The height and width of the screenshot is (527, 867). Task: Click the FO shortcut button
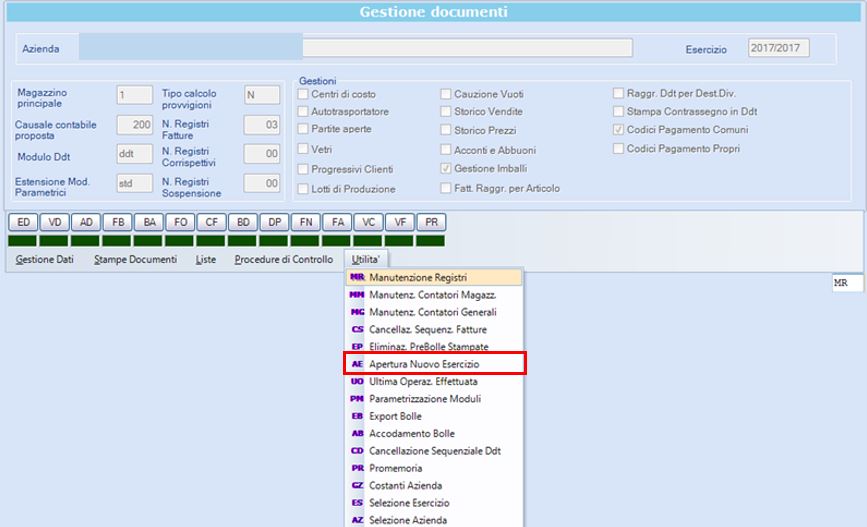pos(180,222)
